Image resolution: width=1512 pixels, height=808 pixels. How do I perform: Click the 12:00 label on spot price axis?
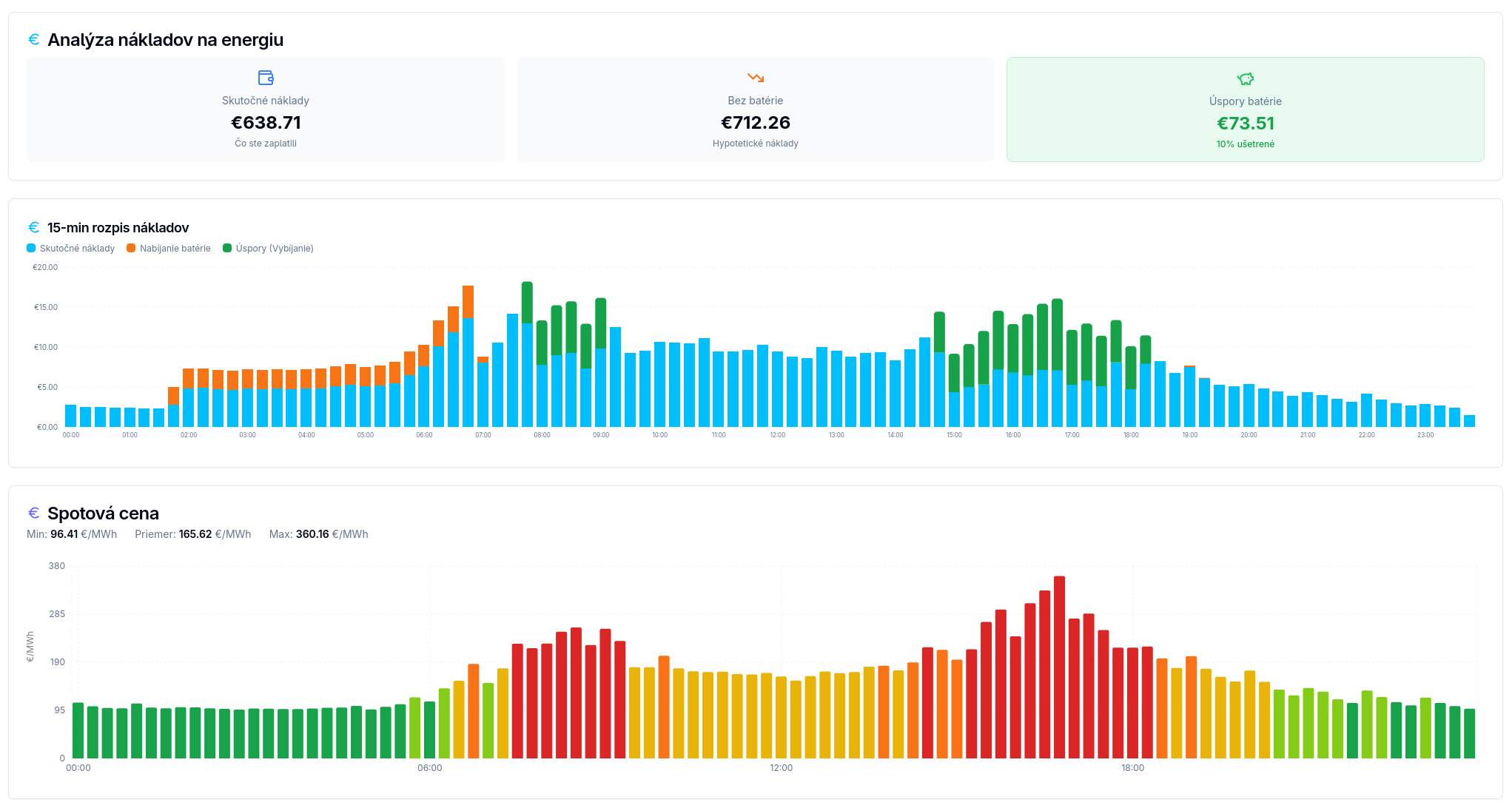[x=781, y=768]
